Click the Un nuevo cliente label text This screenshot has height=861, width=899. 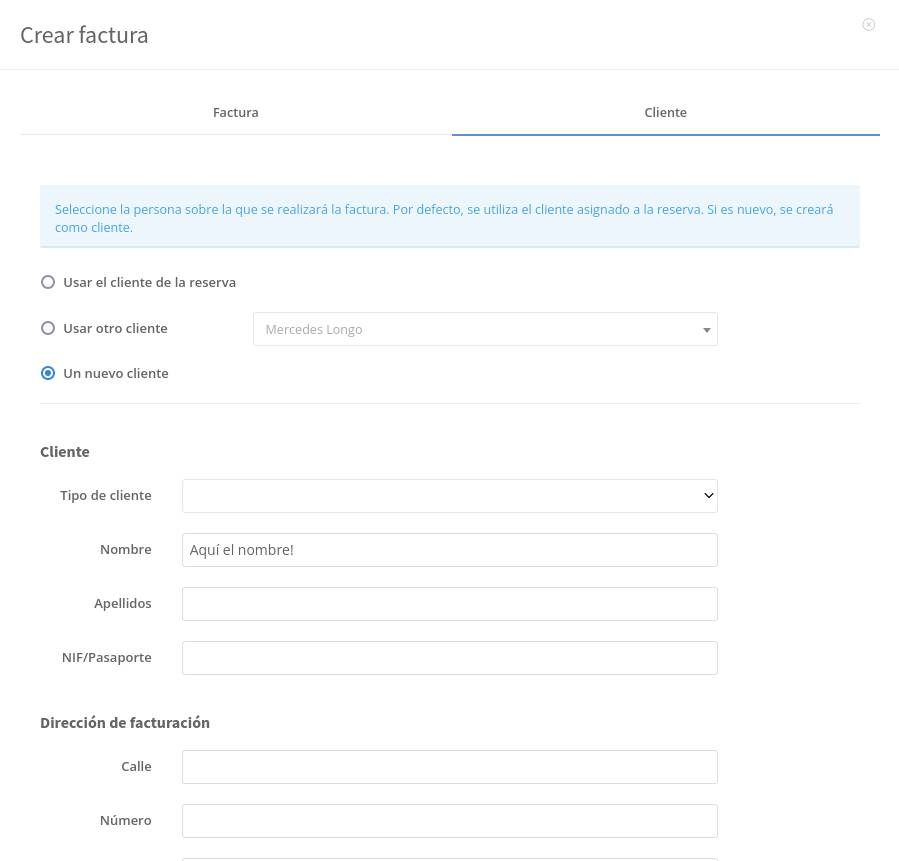click(116, 373)
